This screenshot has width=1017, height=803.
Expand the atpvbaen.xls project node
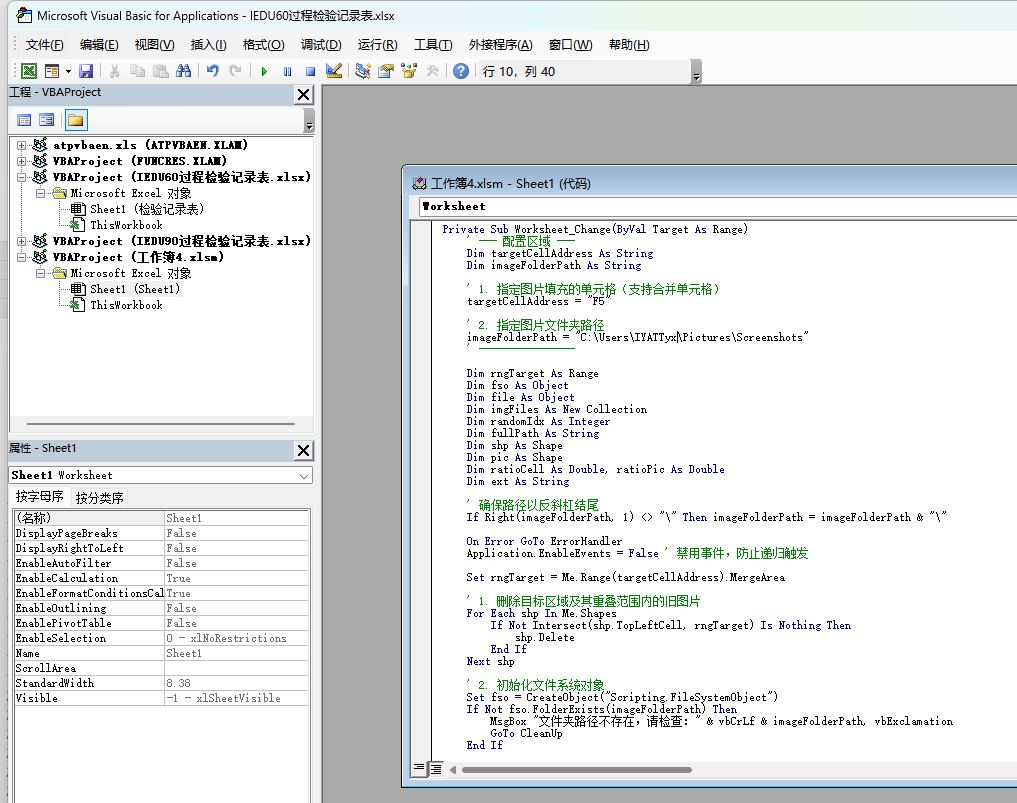coord(22,145)
